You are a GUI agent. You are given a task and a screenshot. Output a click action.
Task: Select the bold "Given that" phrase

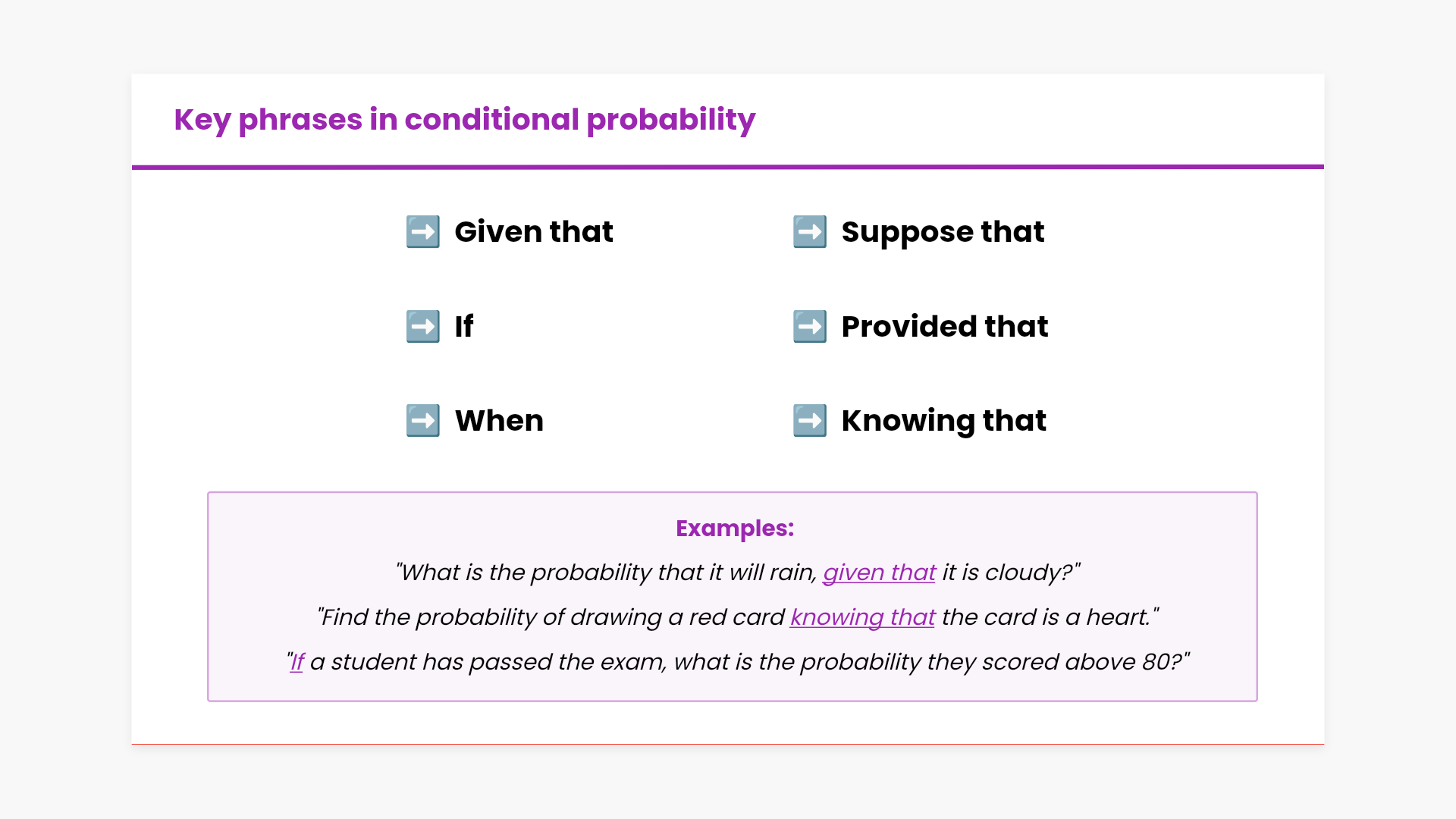[533, 232]
